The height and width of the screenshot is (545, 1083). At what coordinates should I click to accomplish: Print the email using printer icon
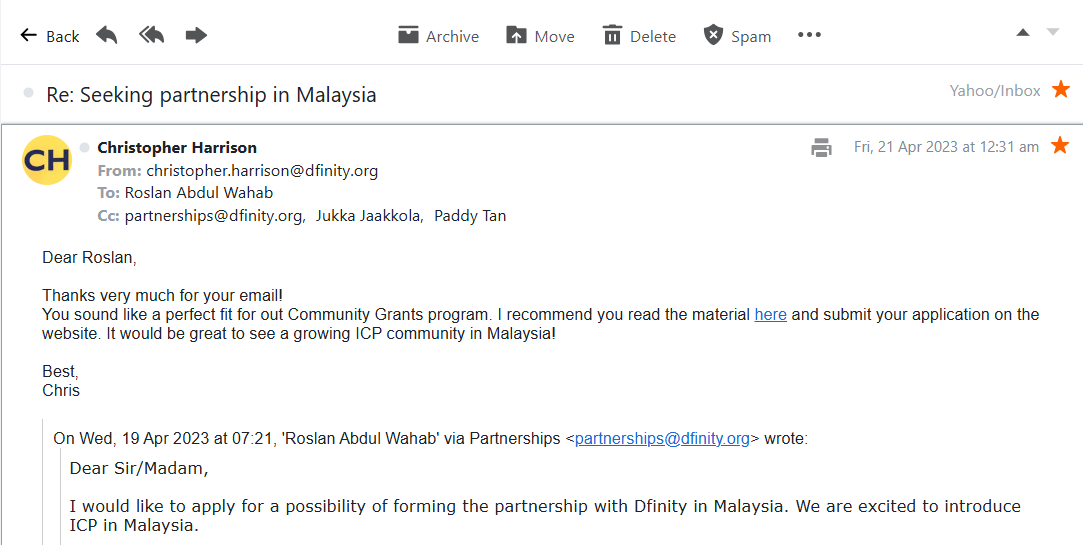coord(821,147)
